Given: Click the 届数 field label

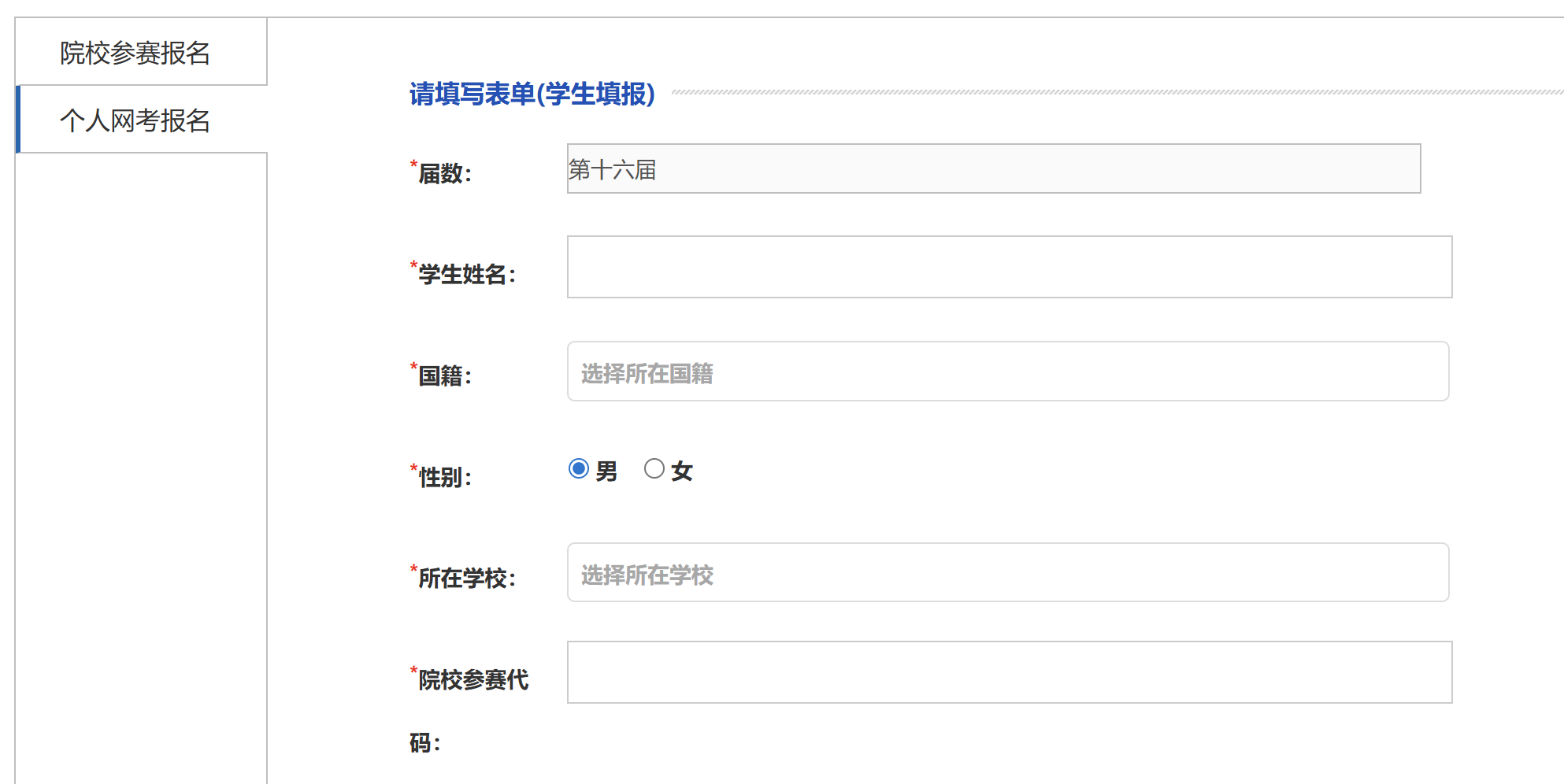Looking at the screenshot, I should pos(445,174).
